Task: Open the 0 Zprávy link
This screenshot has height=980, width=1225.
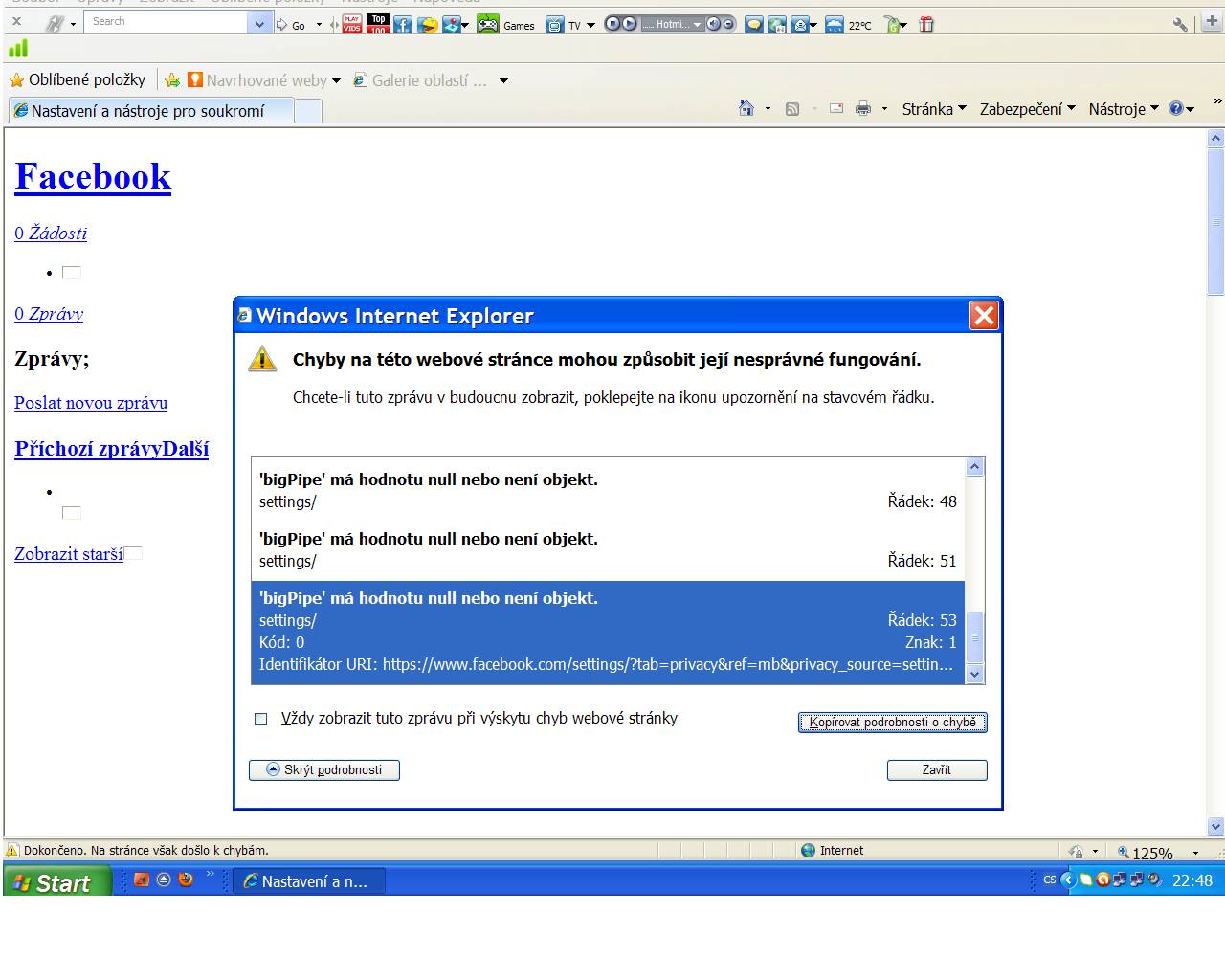Action: [x=49, y=313]
